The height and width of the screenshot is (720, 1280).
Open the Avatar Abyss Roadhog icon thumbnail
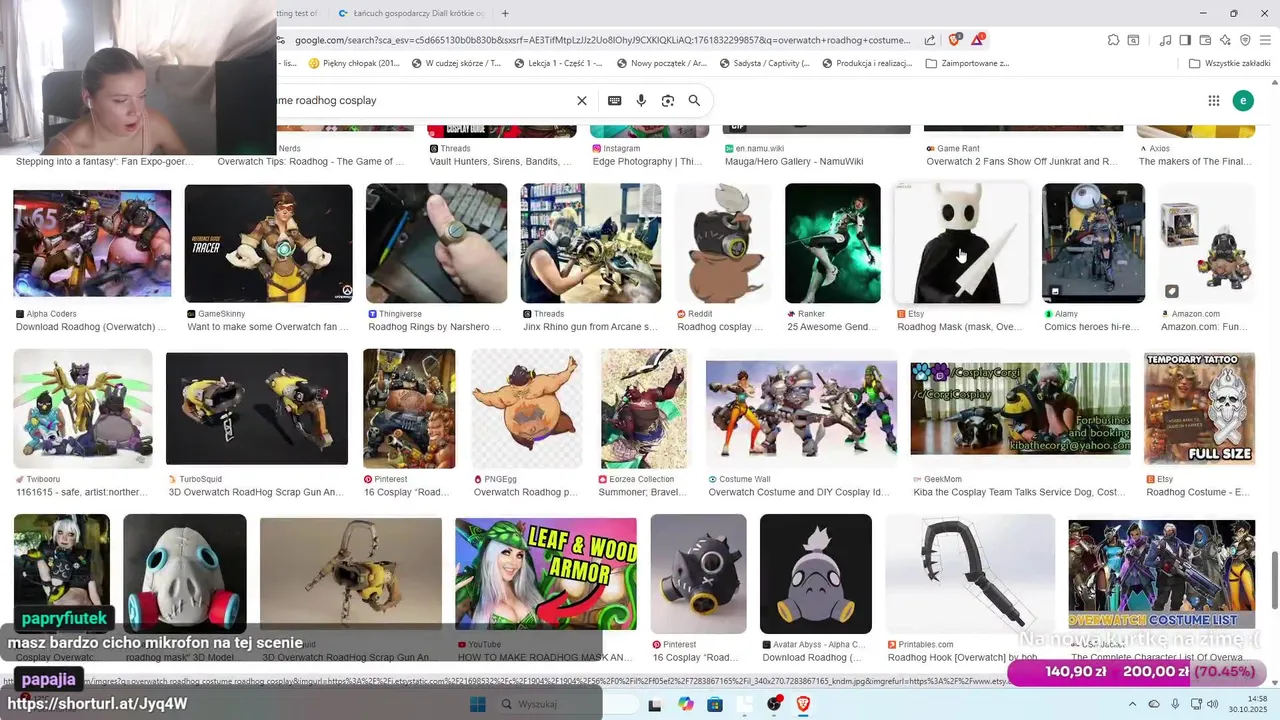point(816,573)
